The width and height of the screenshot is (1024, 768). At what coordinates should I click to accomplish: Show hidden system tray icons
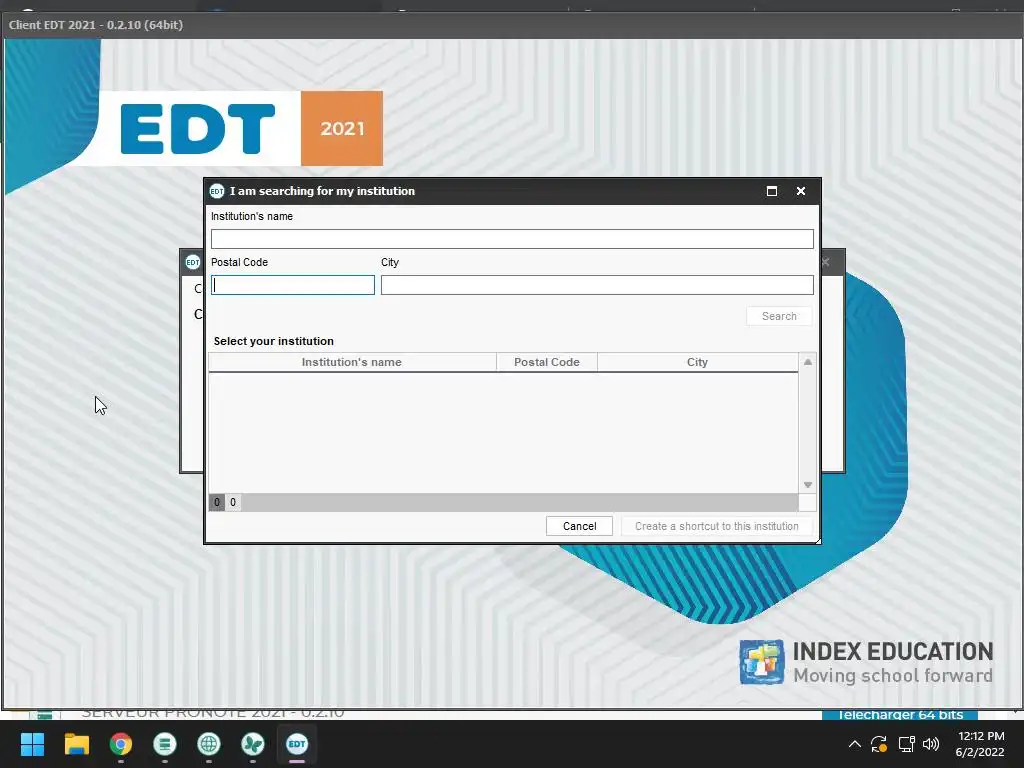[x=854, y=744]
